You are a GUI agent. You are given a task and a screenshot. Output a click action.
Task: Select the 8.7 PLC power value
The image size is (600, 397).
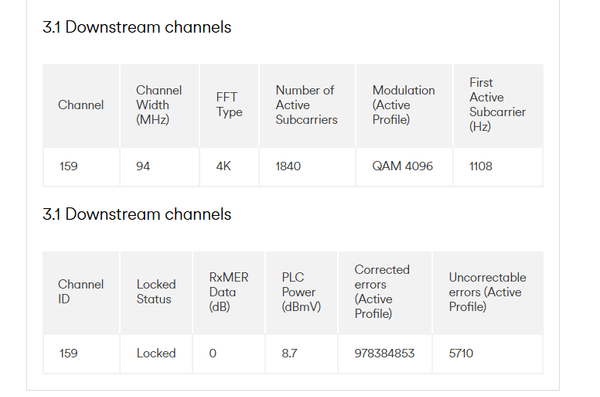click(x=289, y=353)
